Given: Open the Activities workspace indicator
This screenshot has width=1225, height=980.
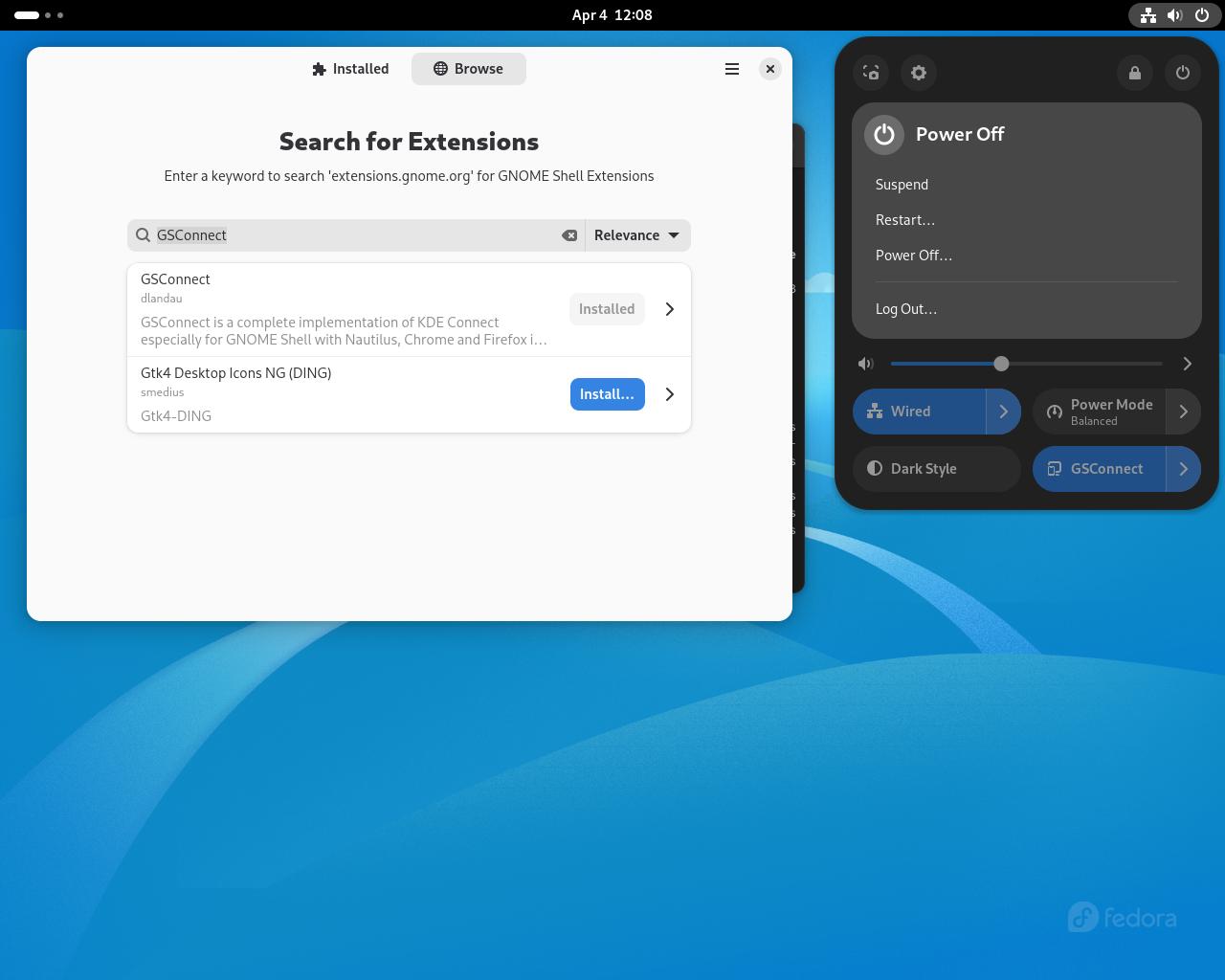Looking at the screenshot, I should click(39, 15).
